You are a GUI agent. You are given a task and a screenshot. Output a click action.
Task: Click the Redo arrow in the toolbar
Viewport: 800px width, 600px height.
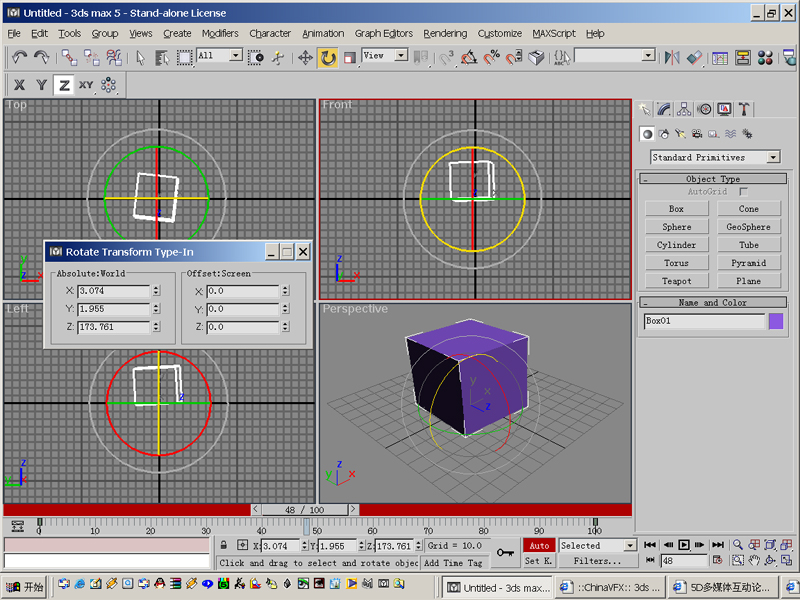pyautogui.click(x=41, y=57)
